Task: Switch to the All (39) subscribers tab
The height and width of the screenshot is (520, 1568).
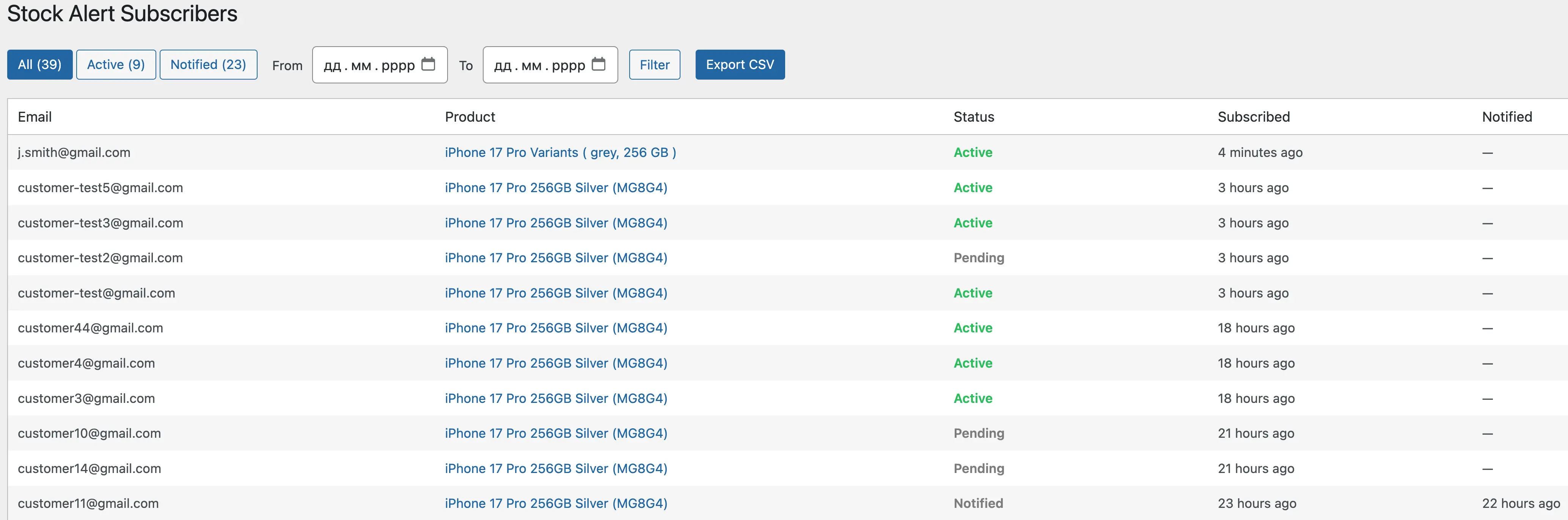Action: (x=39, y=64)
